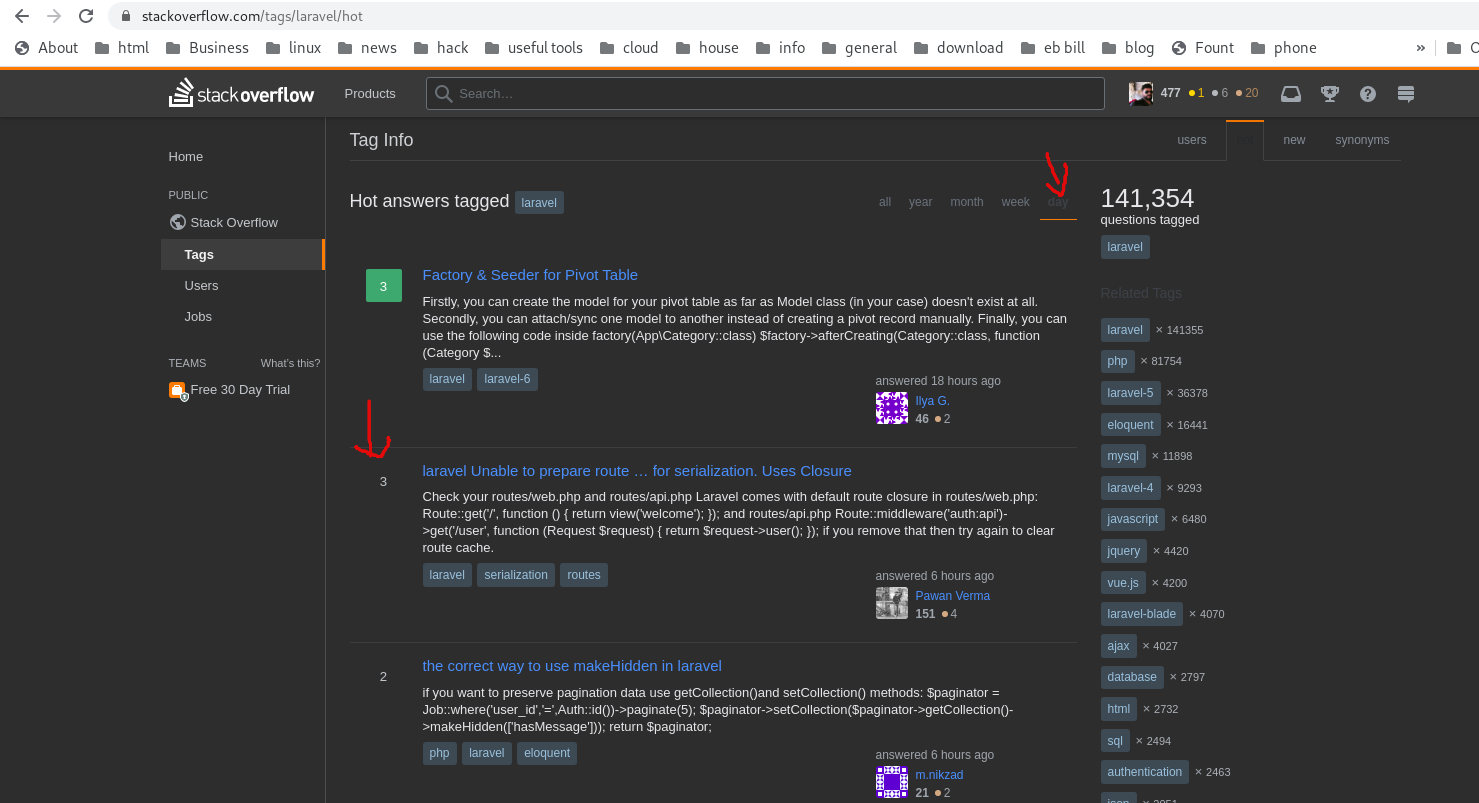Open the hack bookmarks folder
The width and height of the screenshot is (1479, 803).
(441, 48)
